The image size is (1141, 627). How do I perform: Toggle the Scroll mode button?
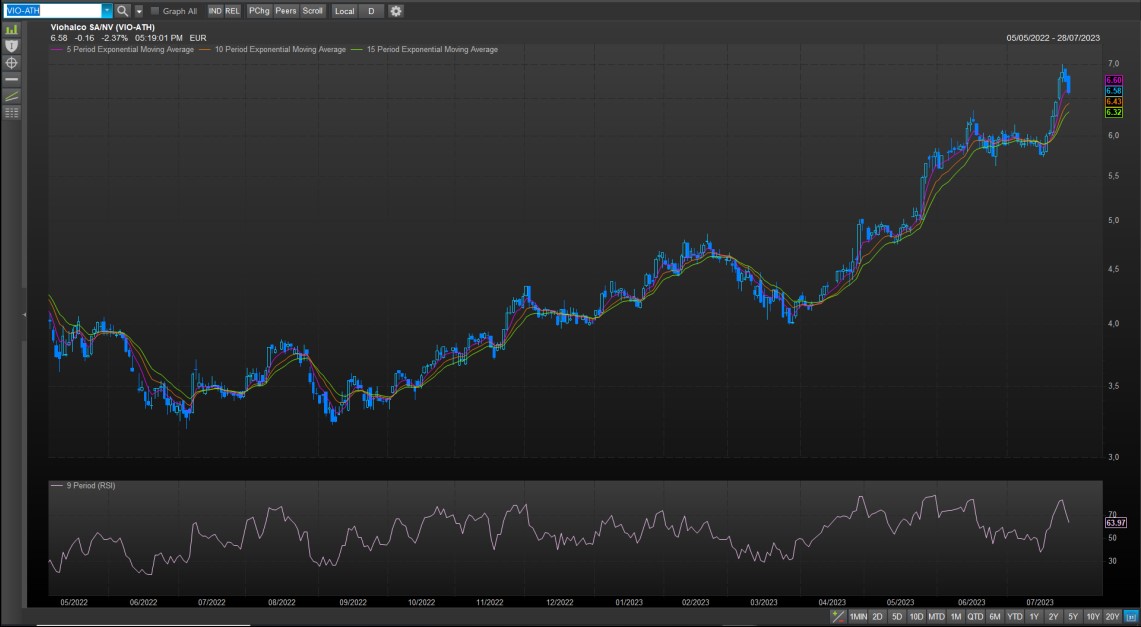tap(313, 10)
